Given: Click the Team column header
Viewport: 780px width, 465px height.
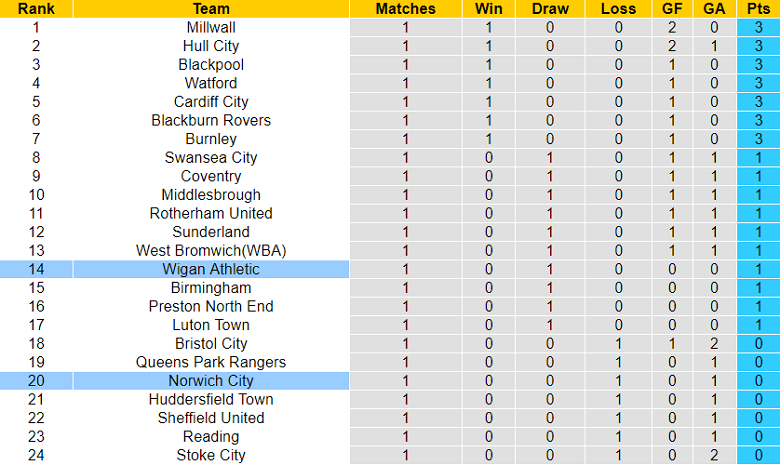Looking at the screenshot, I should (x=211, y=9).
